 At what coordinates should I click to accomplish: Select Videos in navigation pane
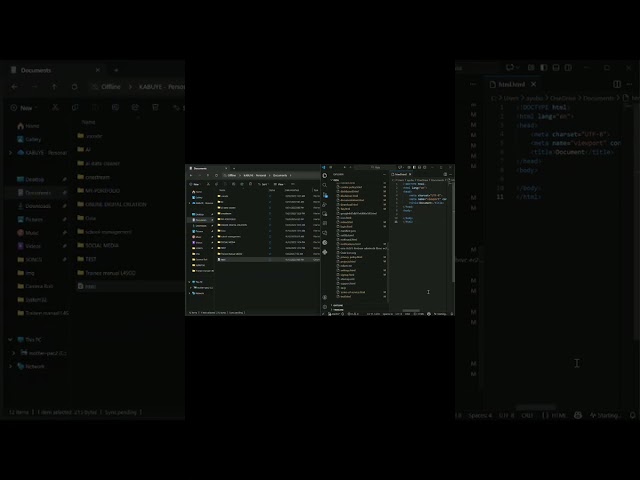[198, 242]
